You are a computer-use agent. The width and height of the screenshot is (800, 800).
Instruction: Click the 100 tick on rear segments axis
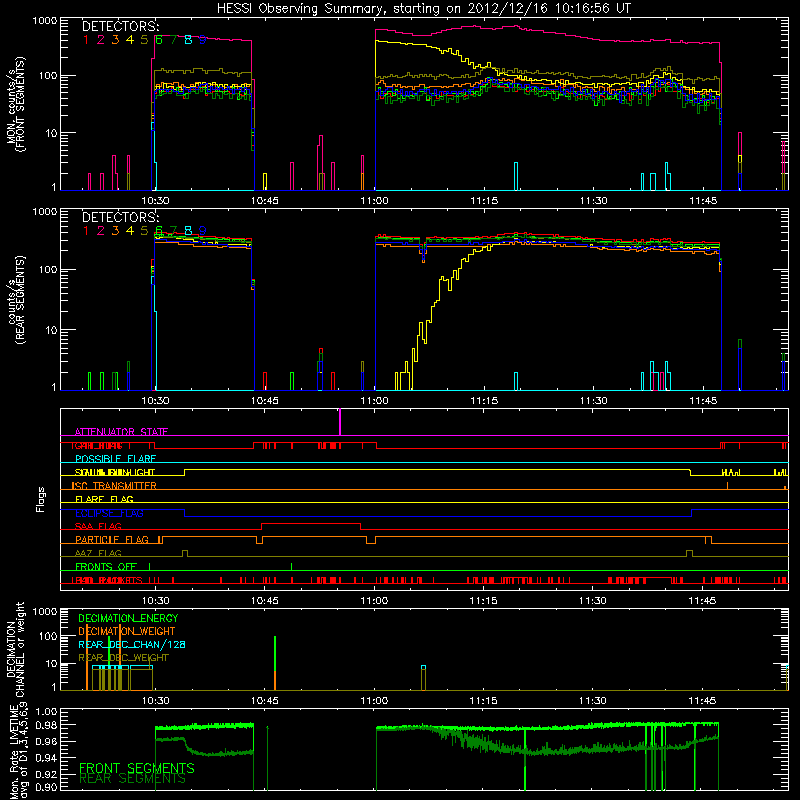47,269
